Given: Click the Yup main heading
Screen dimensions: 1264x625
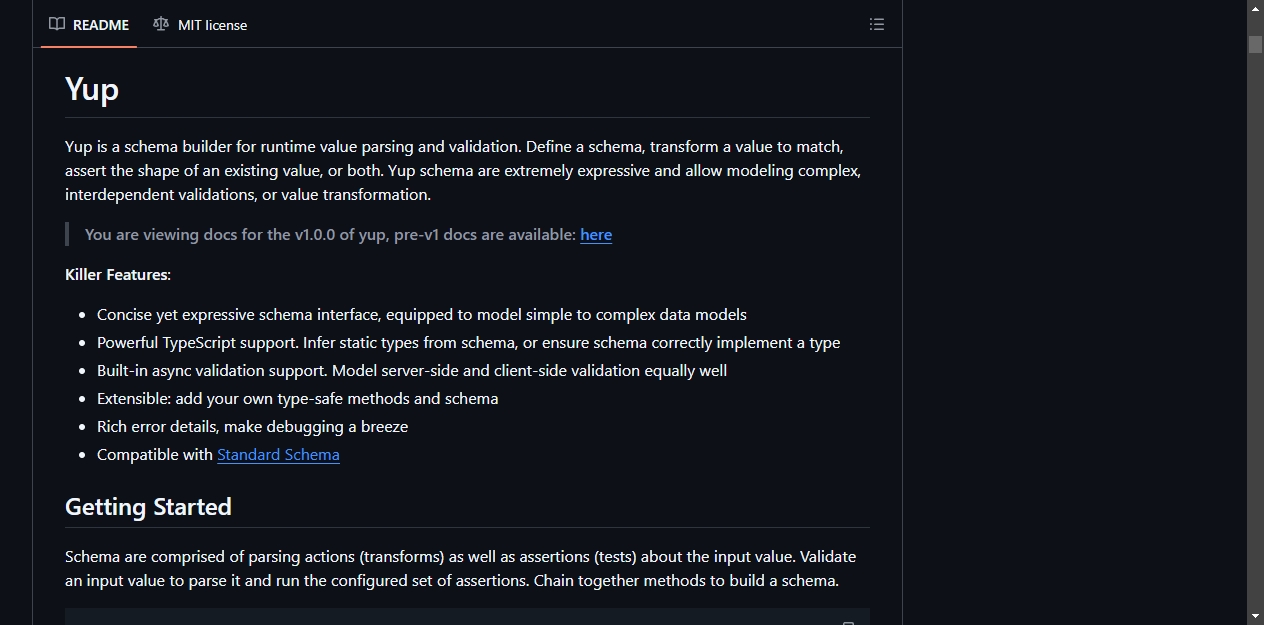Looking at the screenshot, I should 92,89.
